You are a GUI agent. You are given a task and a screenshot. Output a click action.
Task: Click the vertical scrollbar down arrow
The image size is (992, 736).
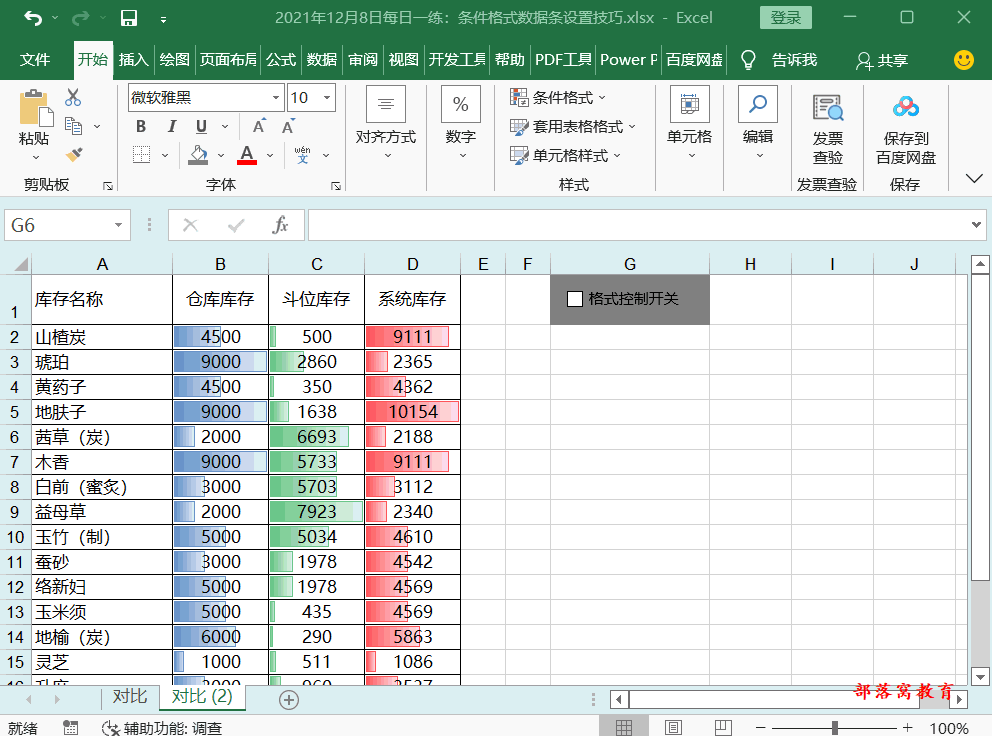point(980,677)
